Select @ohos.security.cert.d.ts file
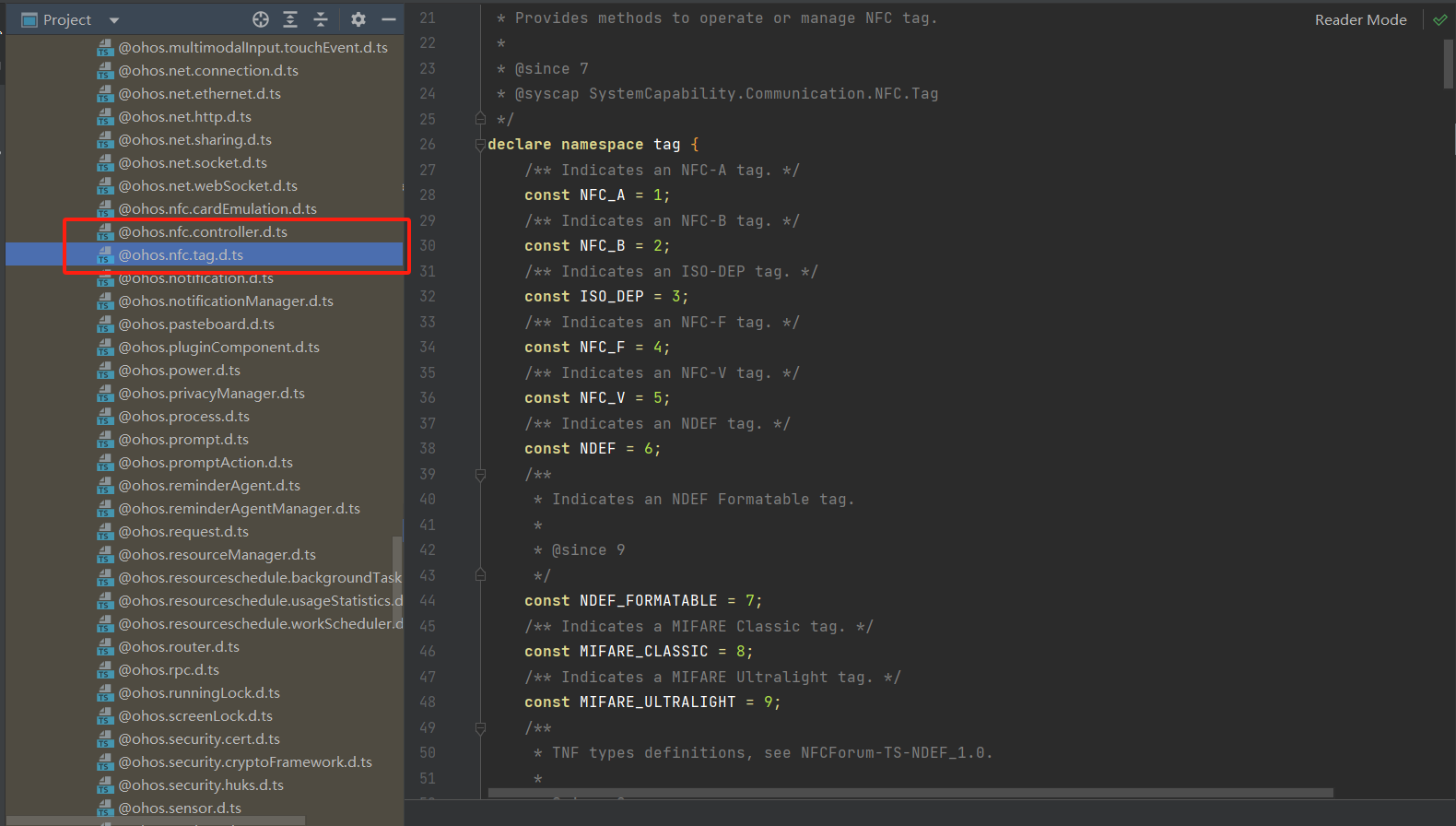The image size is (1456, 826). (x=199, y=738)
